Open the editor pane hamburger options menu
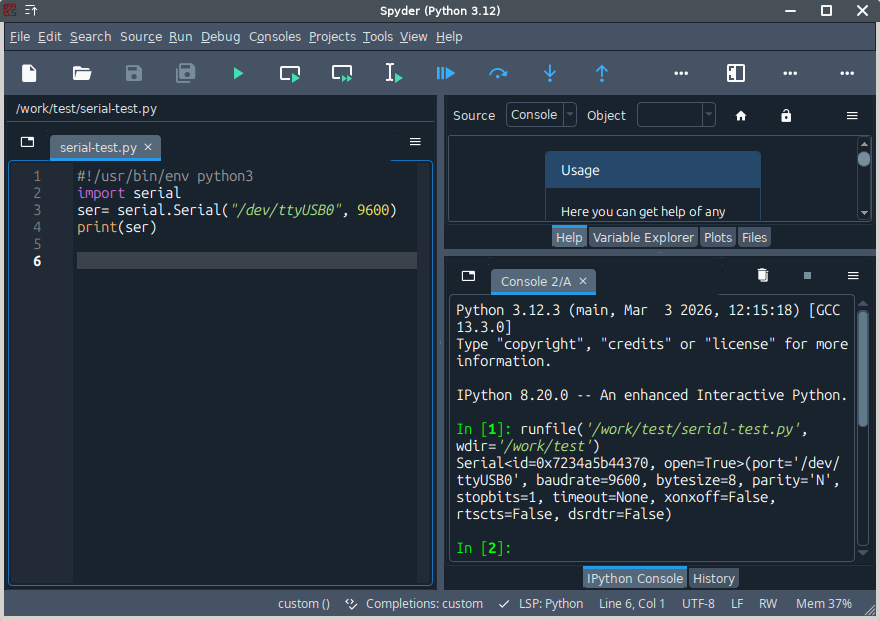 click(415, 142)
